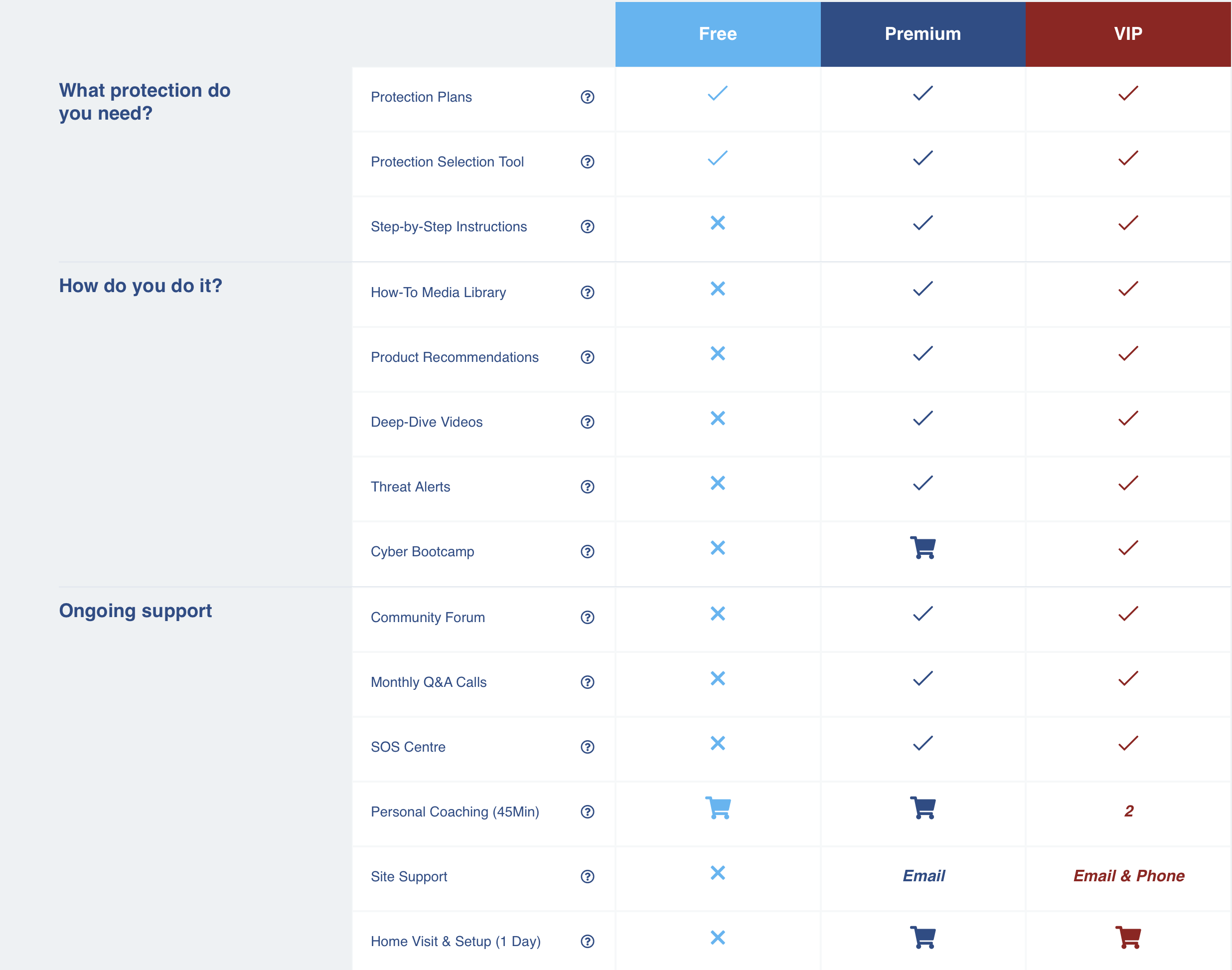Click Premium cart icon for Personal Coaching
Viewport: 1232px width, 970px height.
[923, 808]
